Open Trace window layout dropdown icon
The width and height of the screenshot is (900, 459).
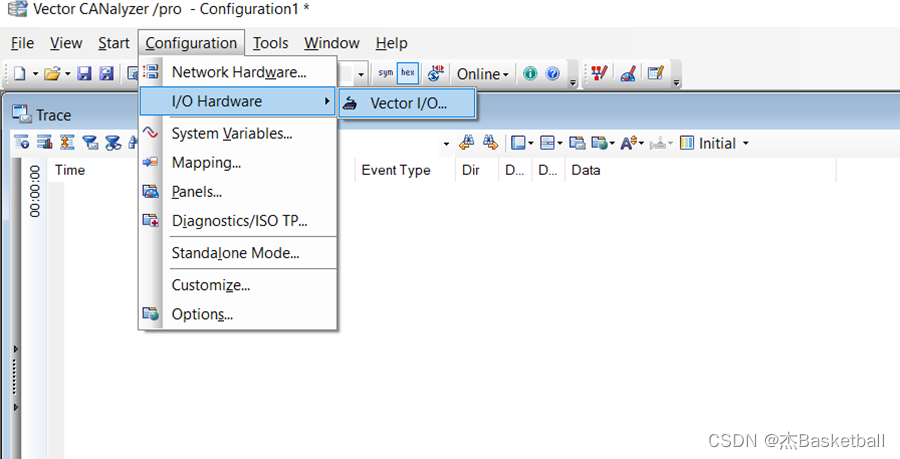coord(522,143)
